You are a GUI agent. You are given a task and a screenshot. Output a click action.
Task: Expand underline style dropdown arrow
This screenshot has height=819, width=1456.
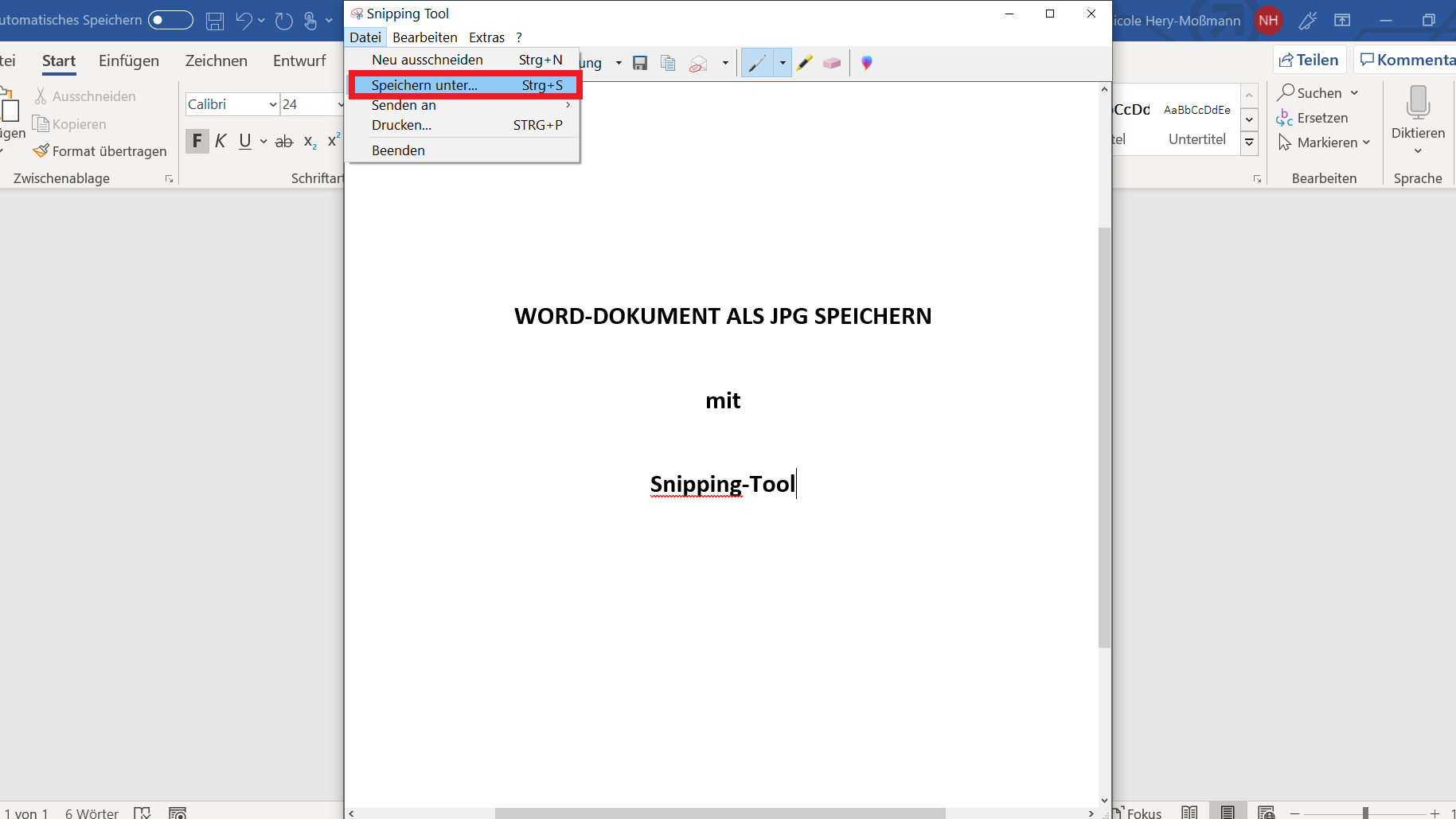pos(263,142)
